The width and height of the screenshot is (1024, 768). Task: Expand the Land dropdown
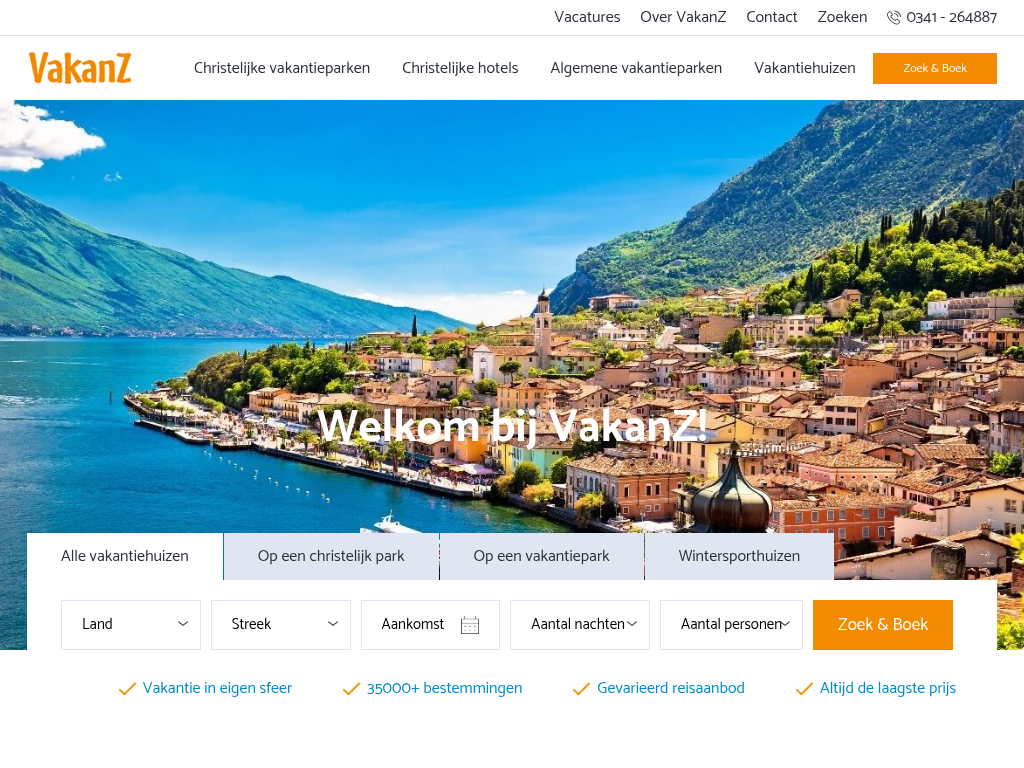131,625
